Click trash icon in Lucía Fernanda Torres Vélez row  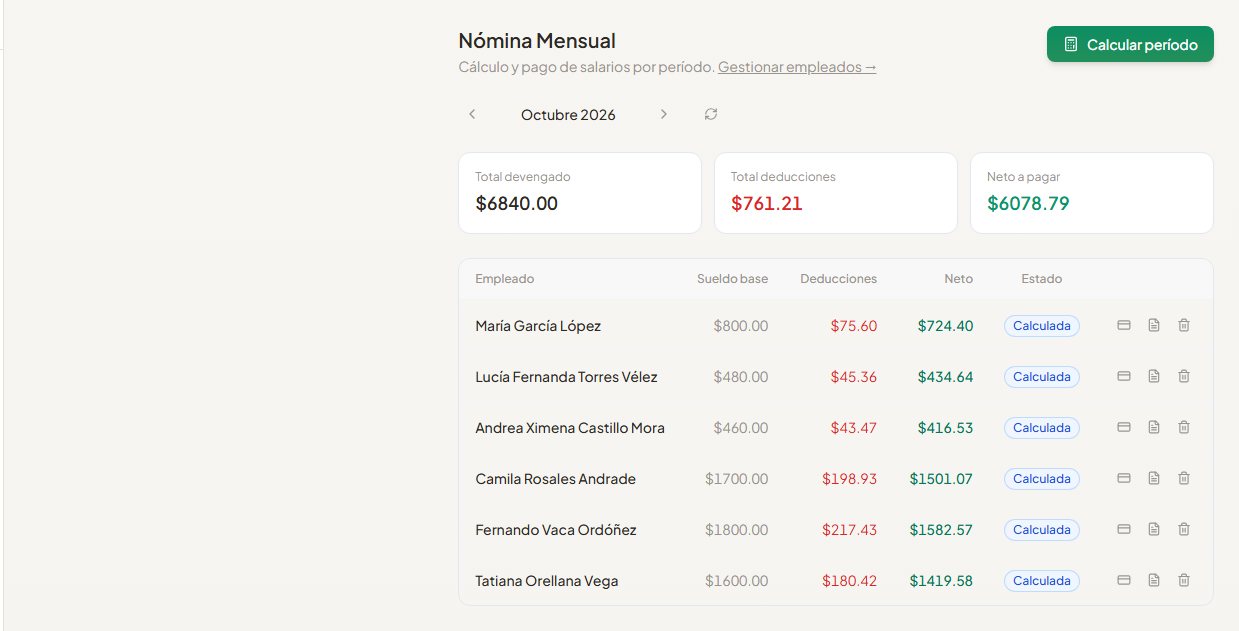(x=1184, y=376)
